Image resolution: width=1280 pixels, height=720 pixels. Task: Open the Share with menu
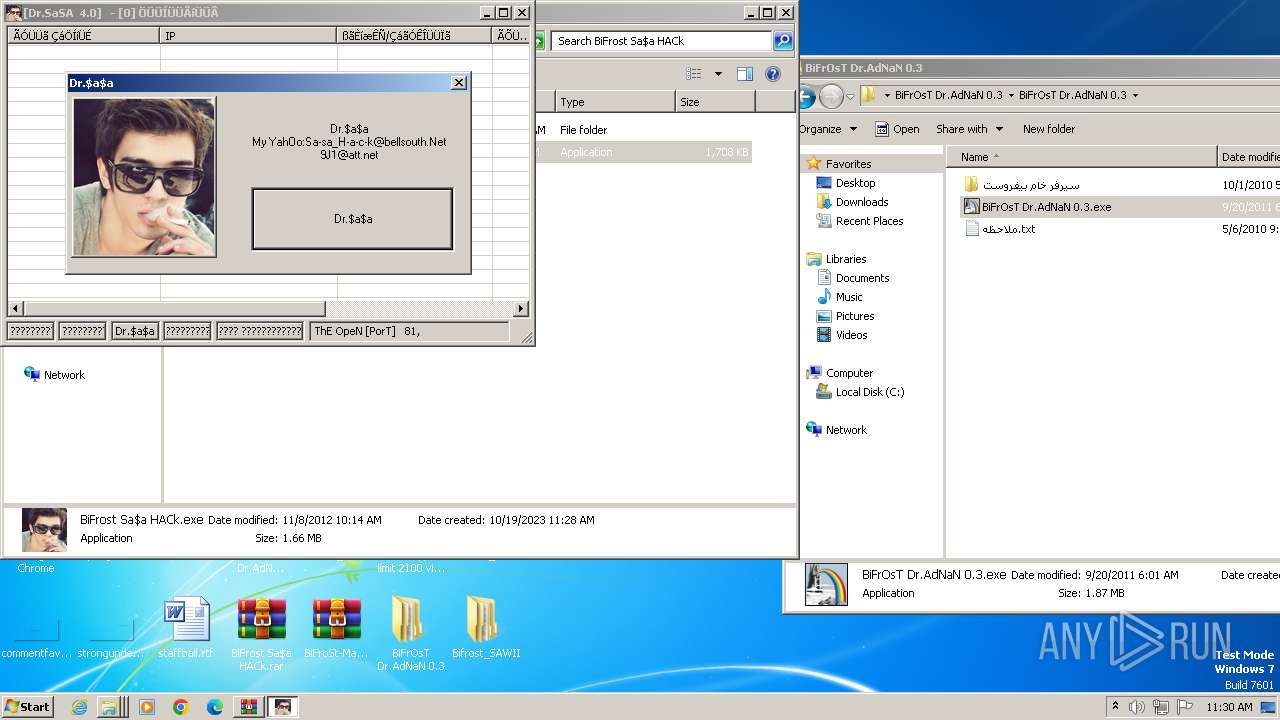coord(970,129)
